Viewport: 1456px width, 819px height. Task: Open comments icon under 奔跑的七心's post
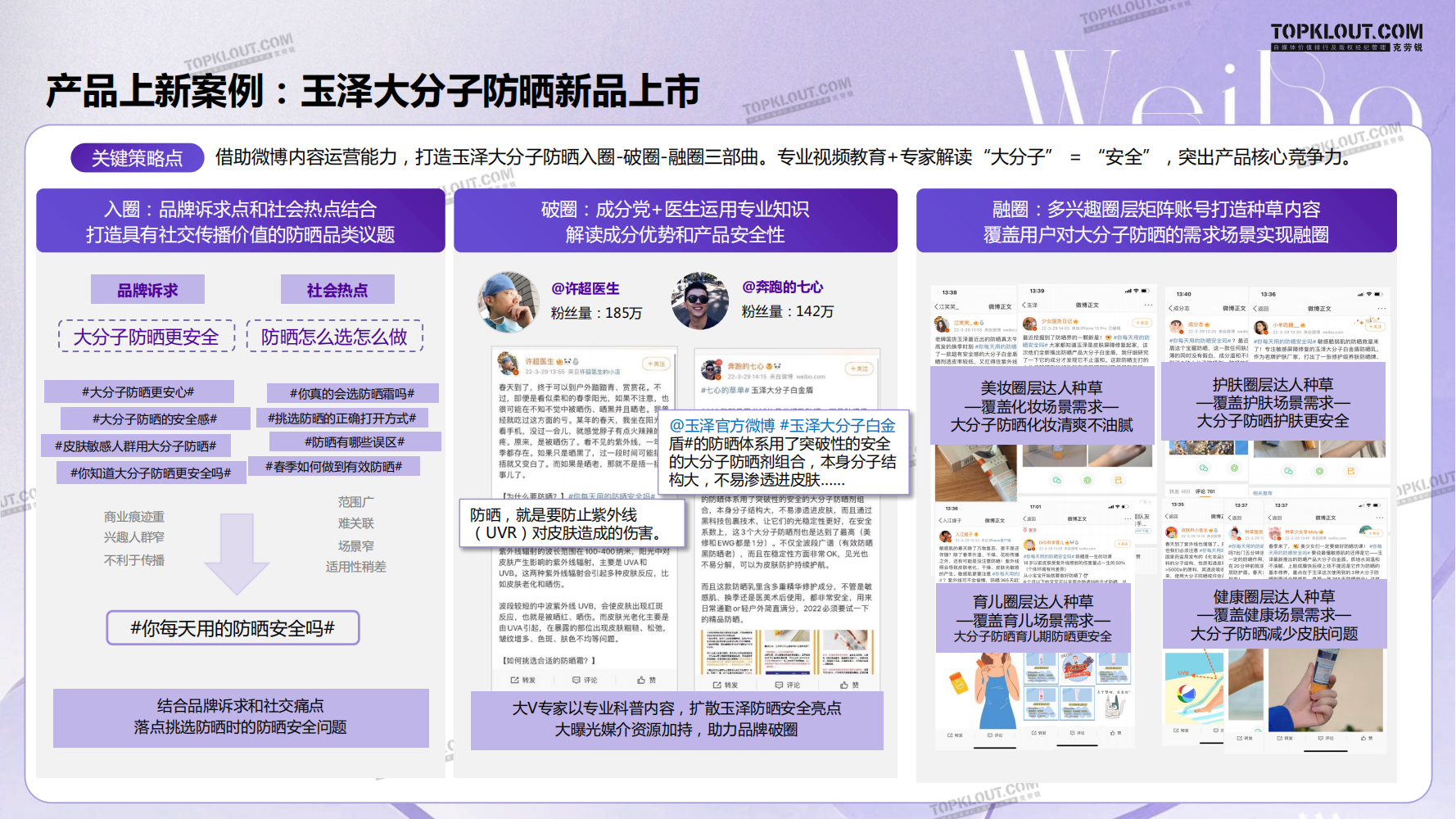pos(788,685)
